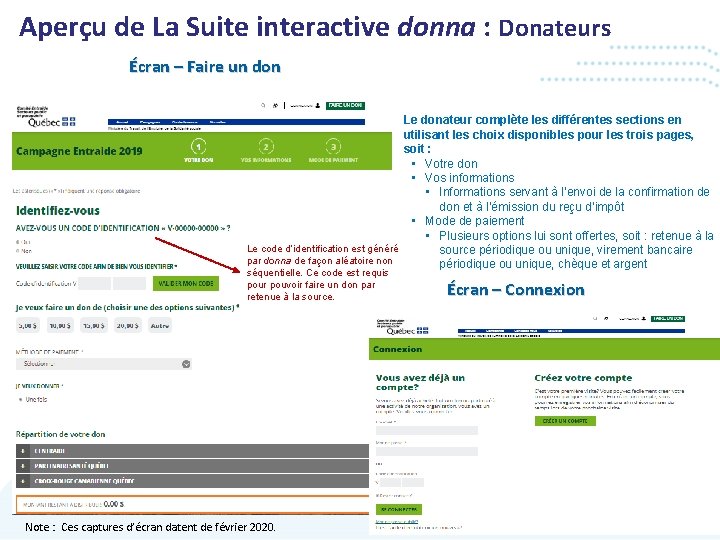Click Vous avez déjà un compte heading
This screenshot has height=540, width=720.
coord(420,382)
